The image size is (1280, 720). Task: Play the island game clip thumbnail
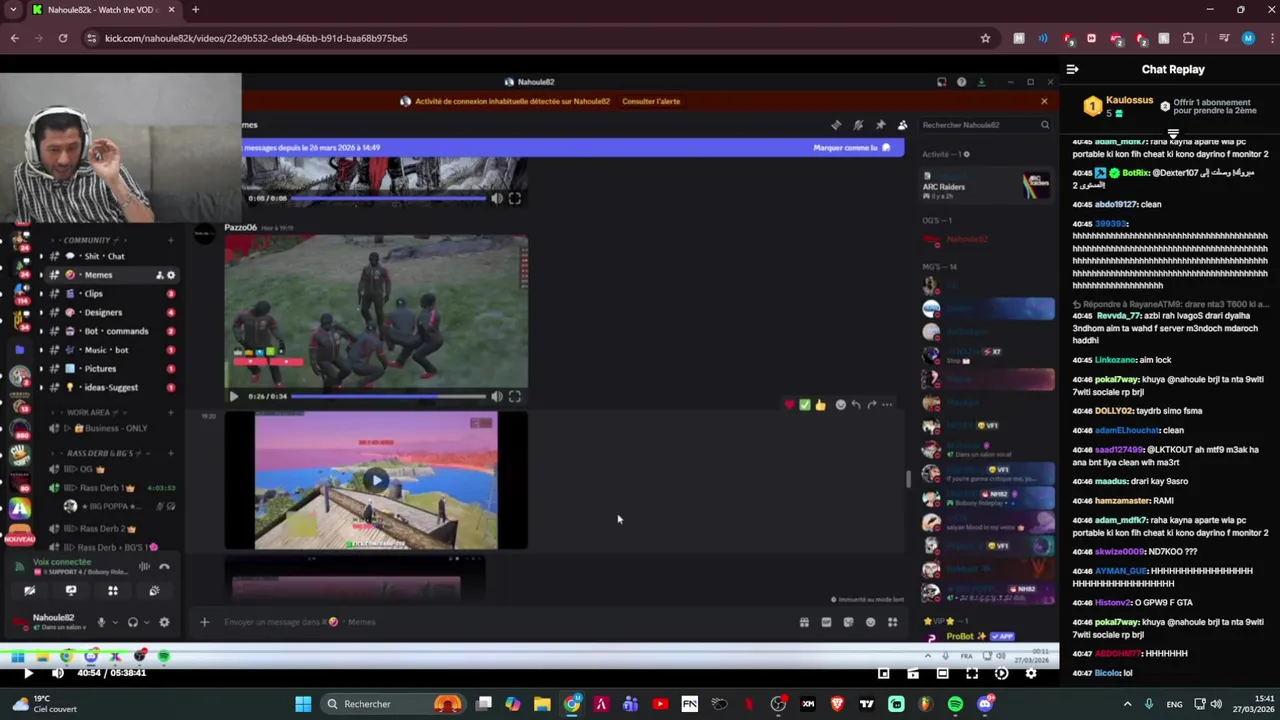click(376, 481)
